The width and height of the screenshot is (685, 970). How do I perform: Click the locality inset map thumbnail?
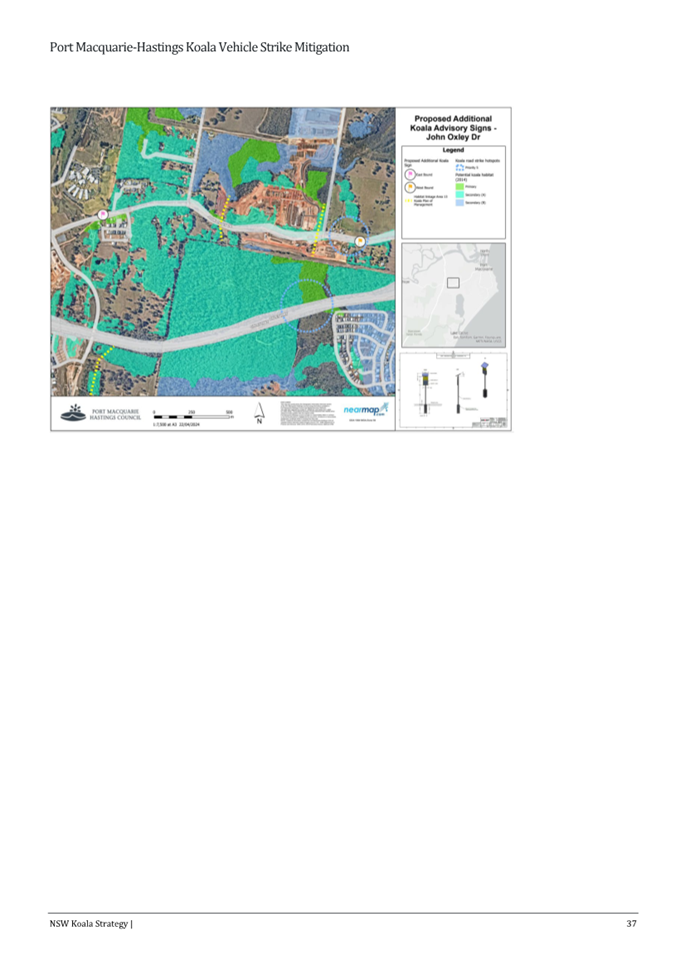pos(454,295)
